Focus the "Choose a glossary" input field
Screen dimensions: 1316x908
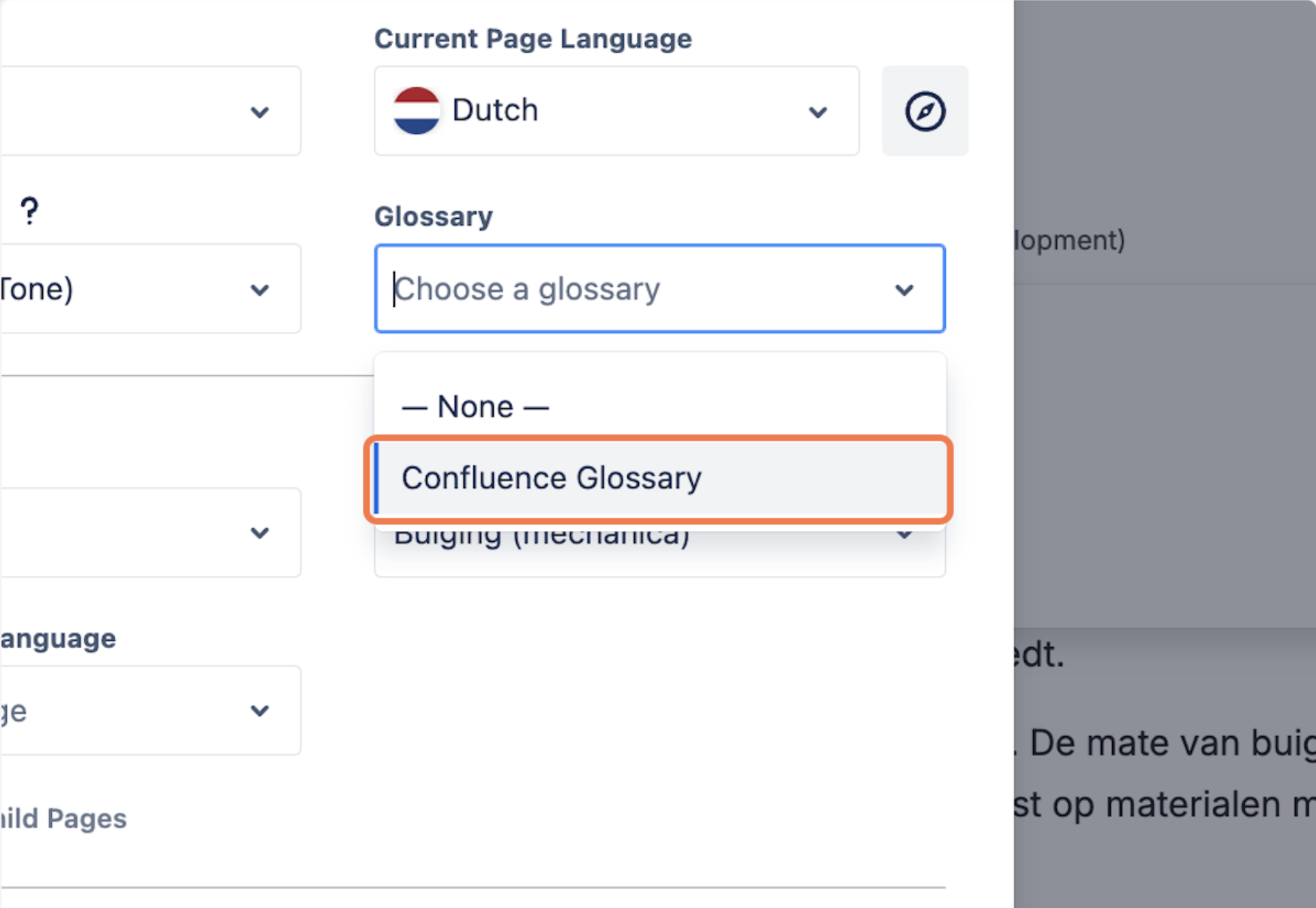[614, 289]
